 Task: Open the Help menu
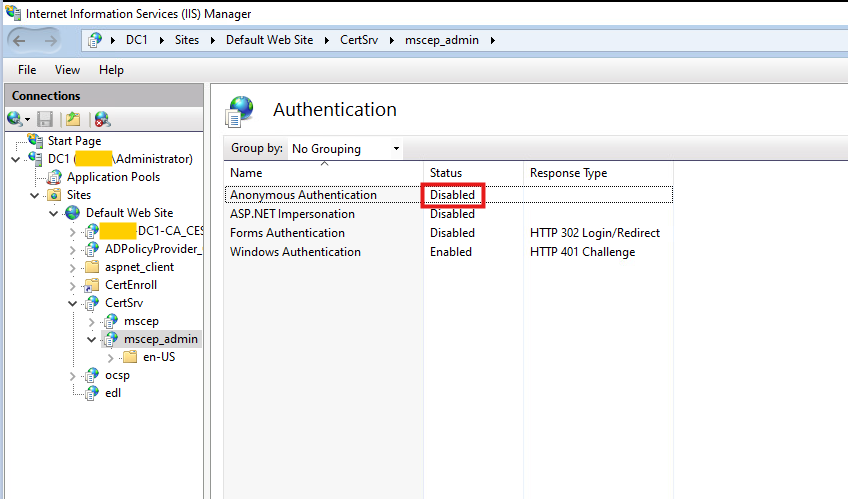click(x=111, y=70)
